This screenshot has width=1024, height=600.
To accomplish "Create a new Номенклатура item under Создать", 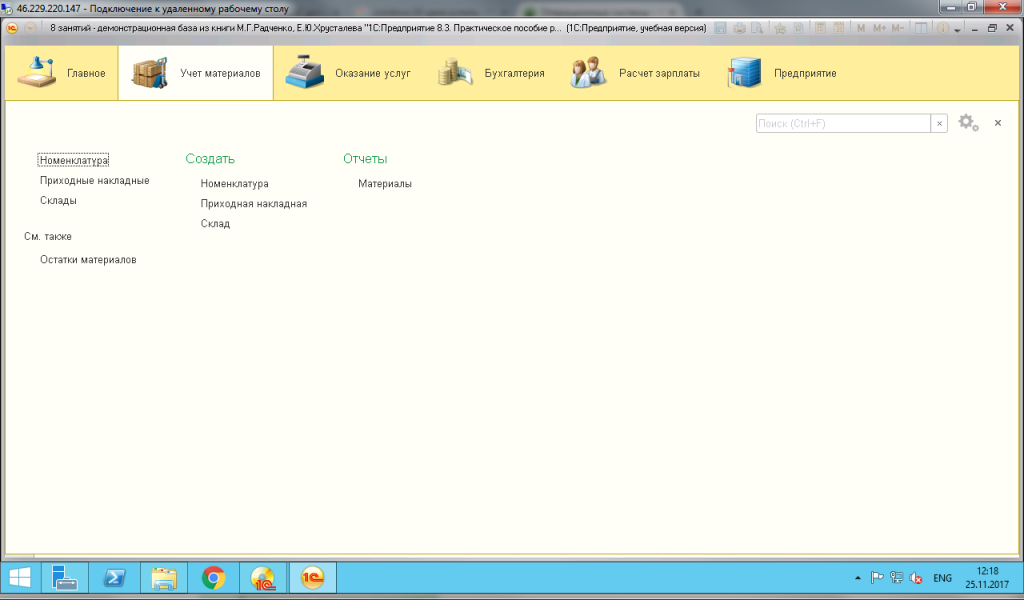I will [x=234, y=184].
